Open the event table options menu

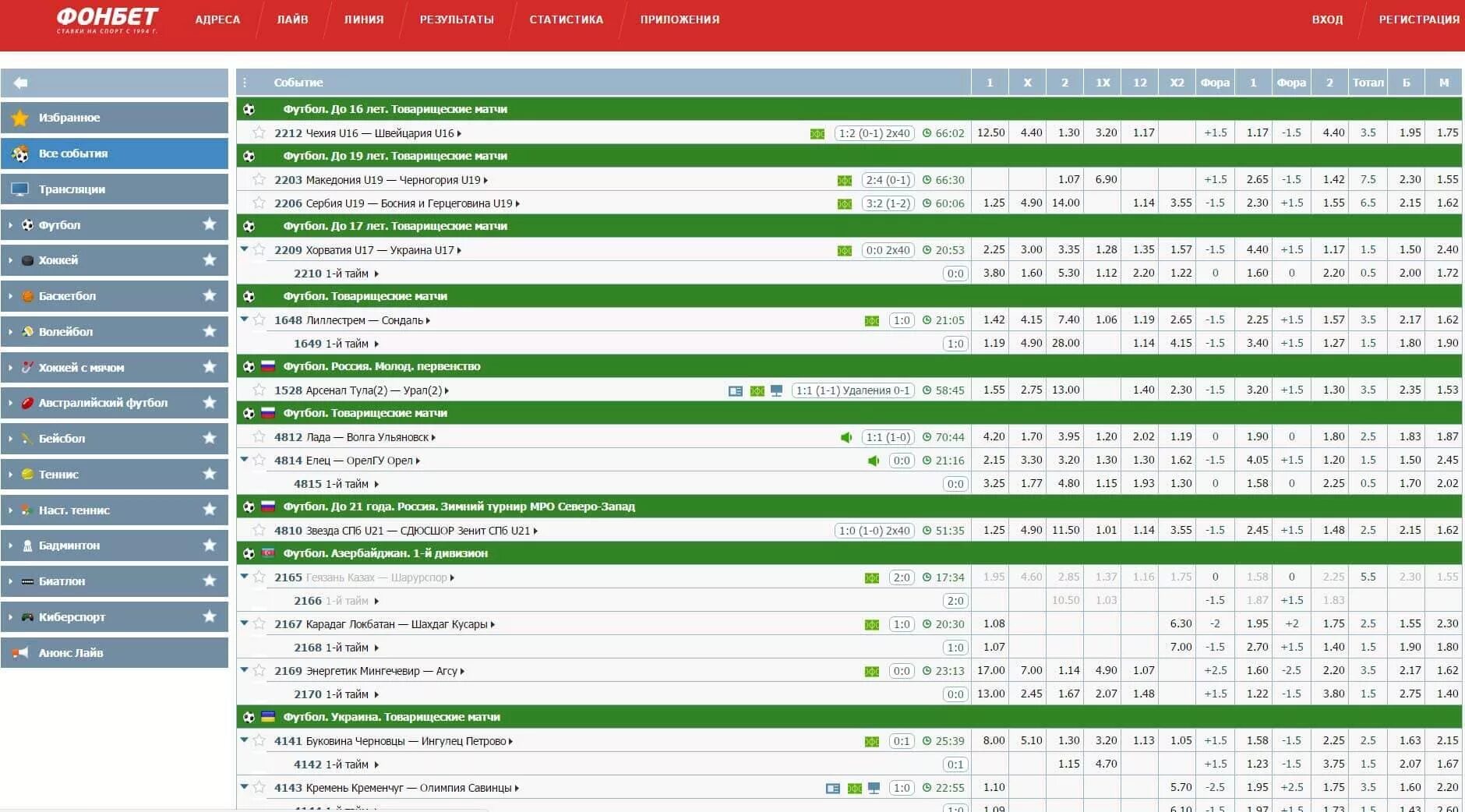point(245,83)
